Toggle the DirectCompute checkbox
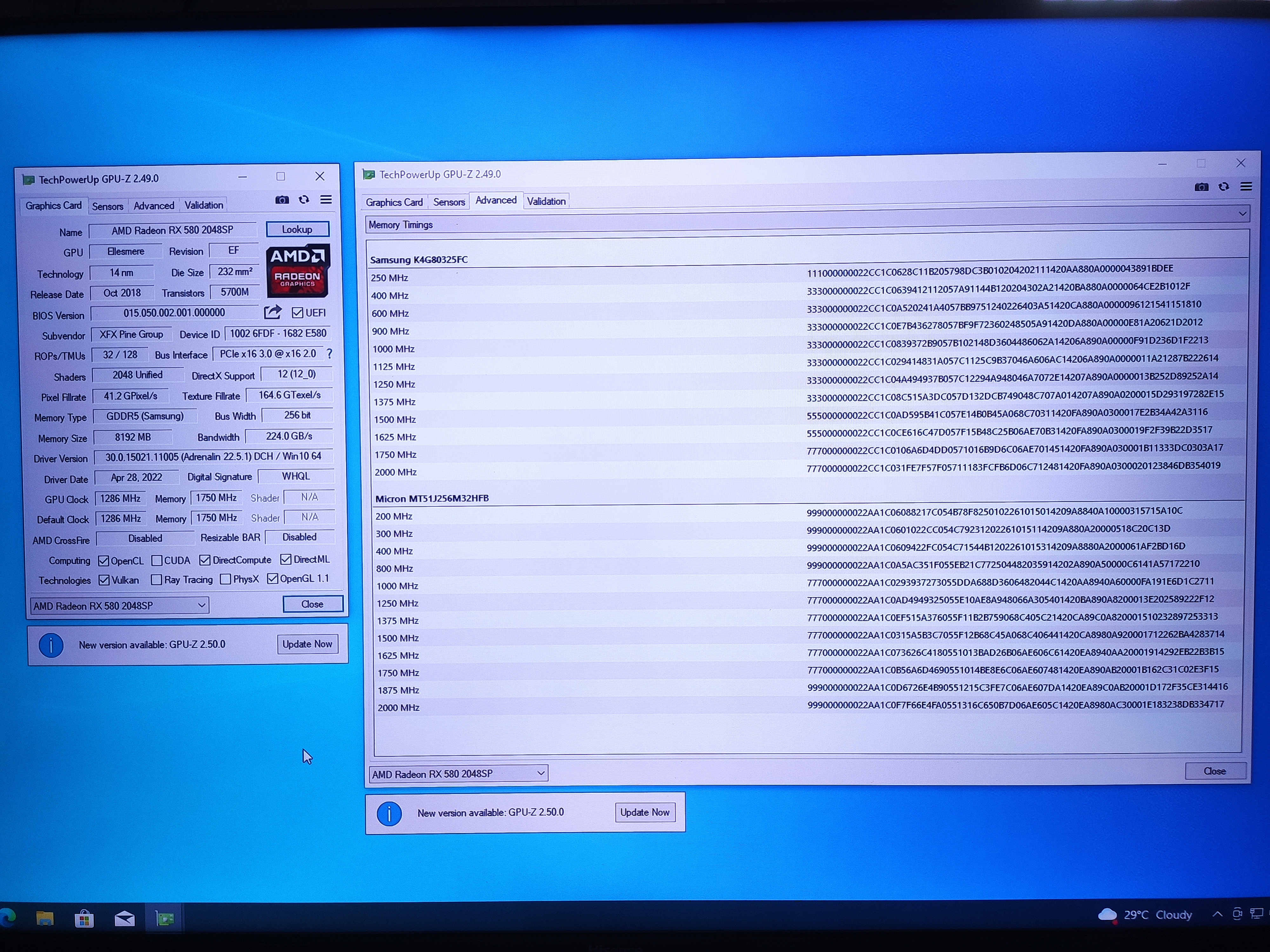Screen dimensions: 1270x952 (205, 560)
